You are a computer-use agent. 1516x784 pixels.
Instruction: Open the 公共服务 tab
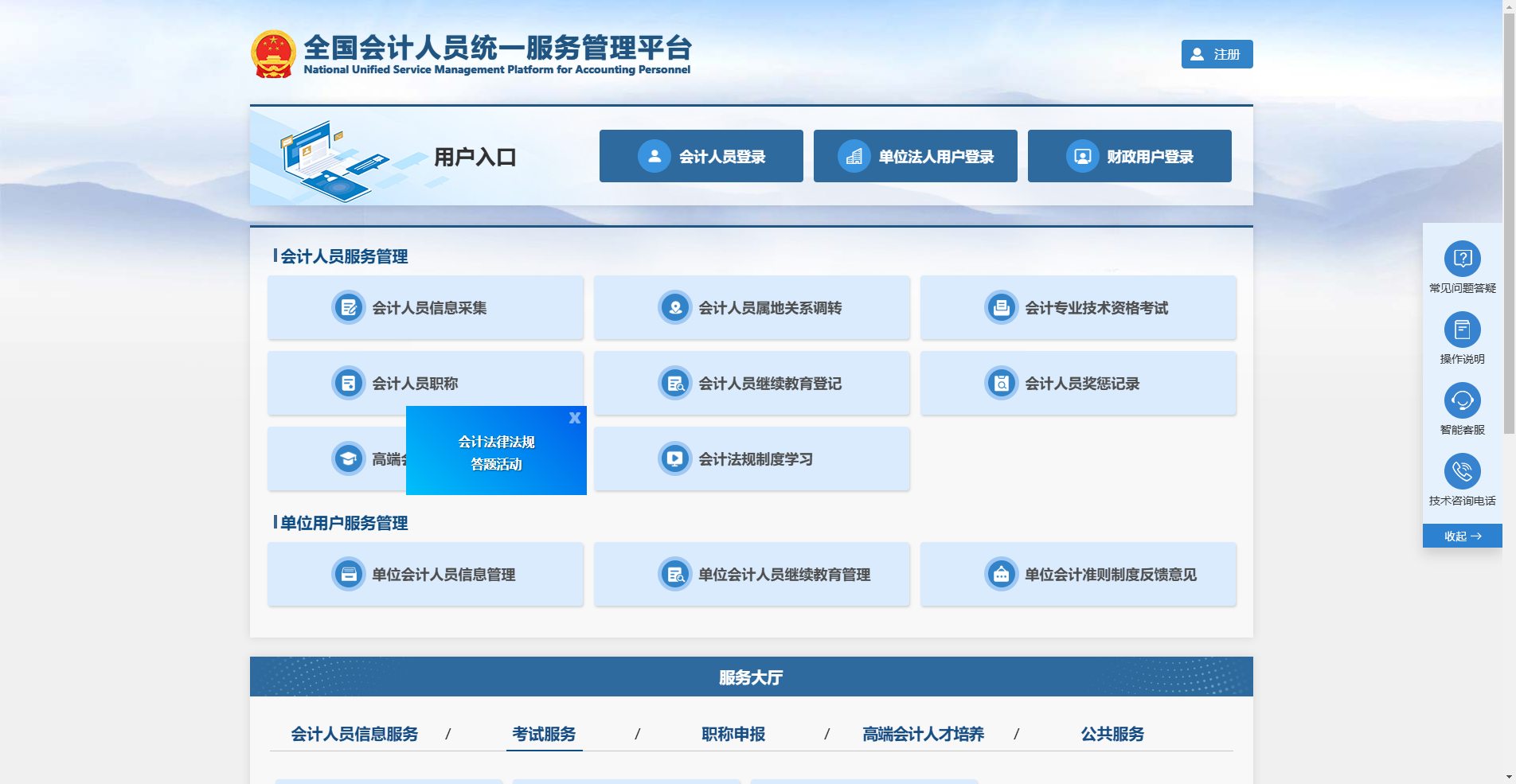(x=1112, y=734)
